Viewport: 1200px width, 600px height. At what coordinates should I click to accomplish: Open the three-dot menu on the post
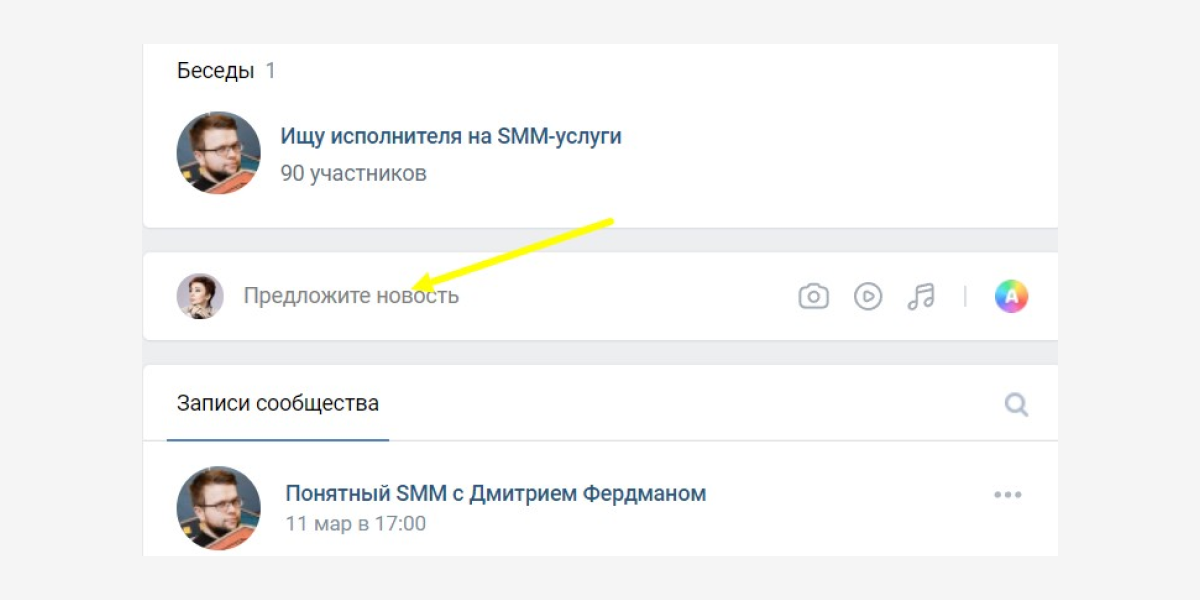pos(1007,495)
